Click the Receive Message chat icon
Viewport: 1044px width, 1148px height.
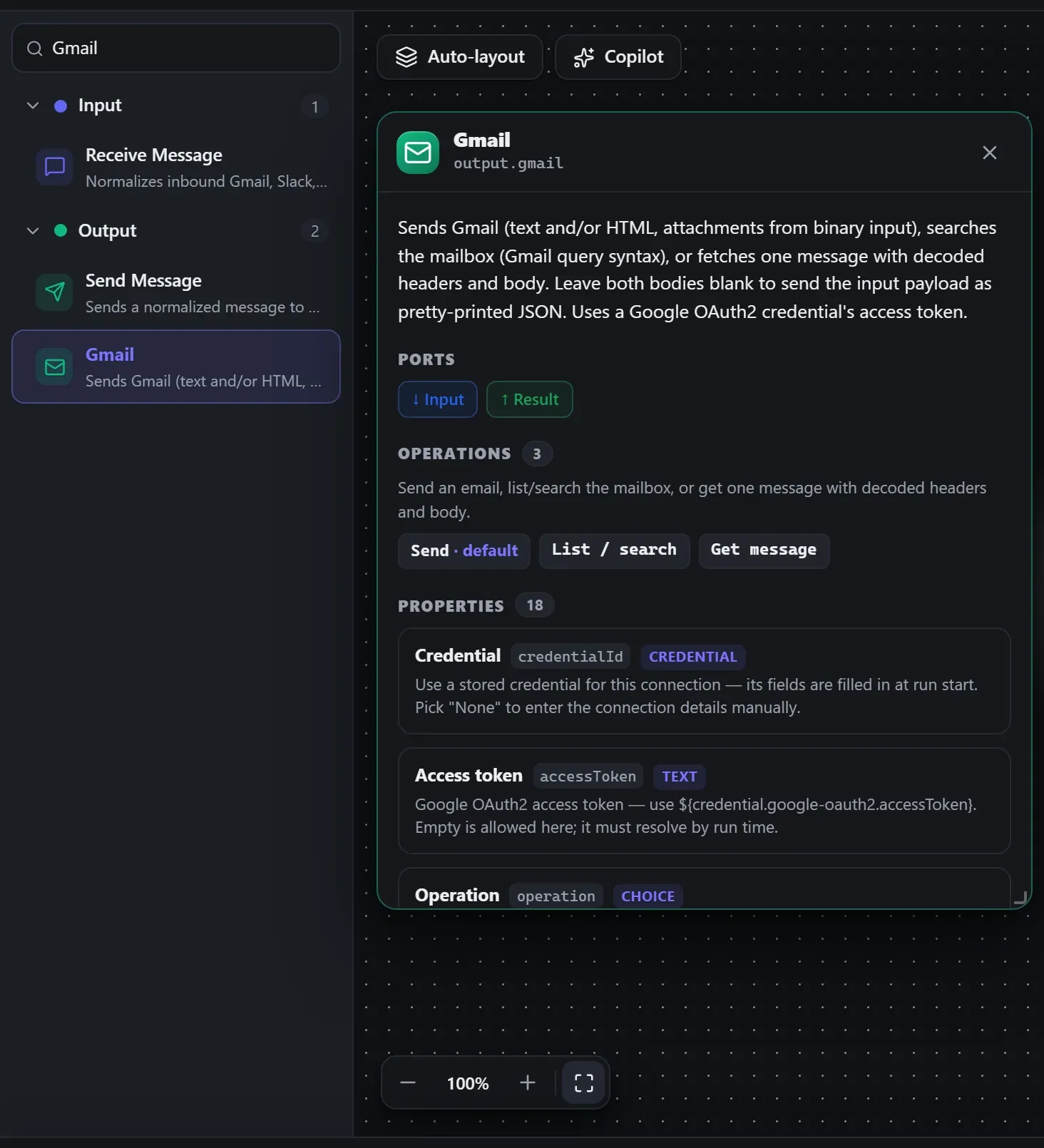54,168
